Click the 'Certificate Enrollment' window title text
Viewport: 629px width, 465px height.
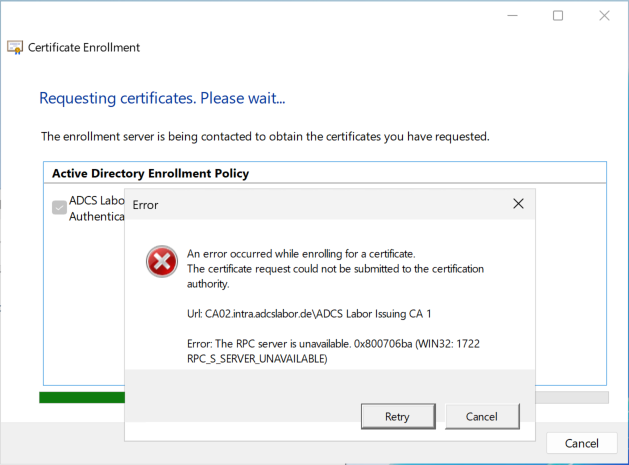tap(84, 47)
